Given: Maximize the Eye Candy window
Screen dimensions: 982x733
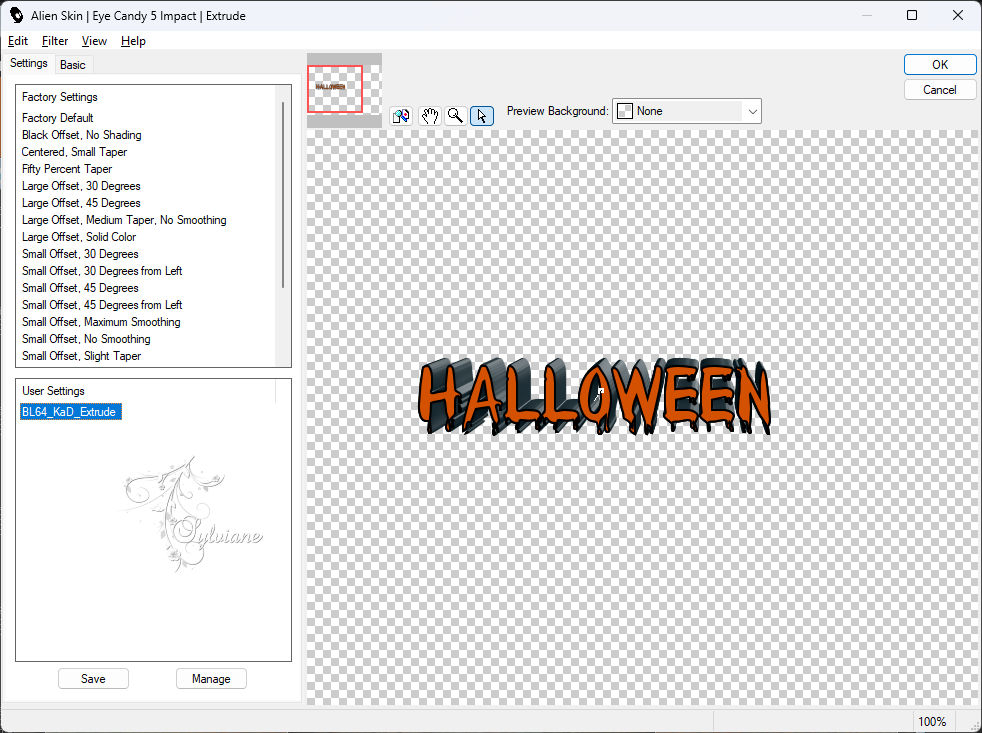Looking at the screenshot, I should pos(912,15).
